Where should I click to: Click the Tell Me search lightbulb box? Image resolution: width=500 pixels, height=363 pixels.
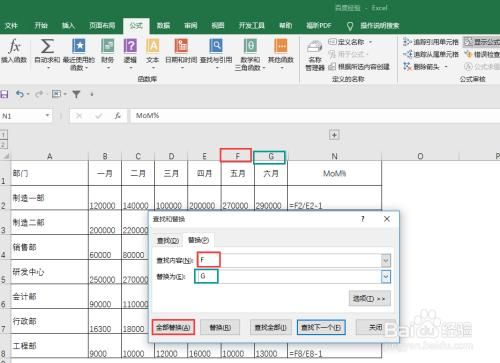(373, 26)
